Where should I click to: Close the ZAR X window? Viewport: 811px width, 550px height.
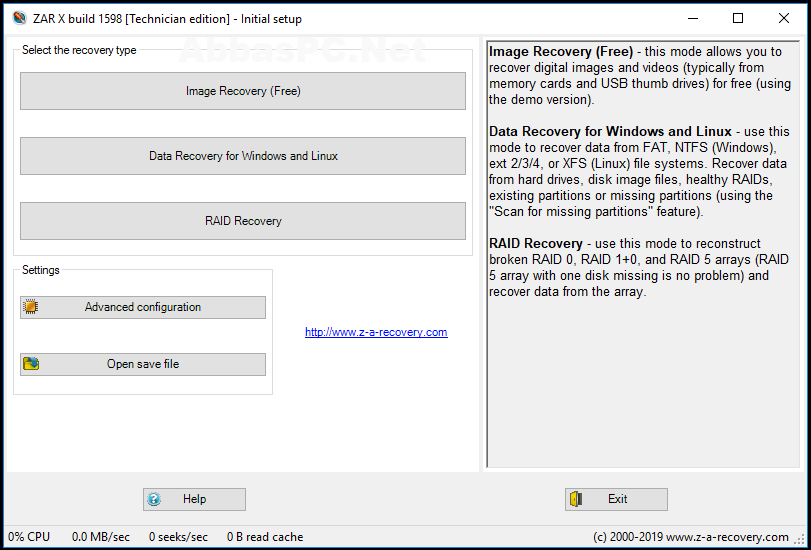click(784, 19)
